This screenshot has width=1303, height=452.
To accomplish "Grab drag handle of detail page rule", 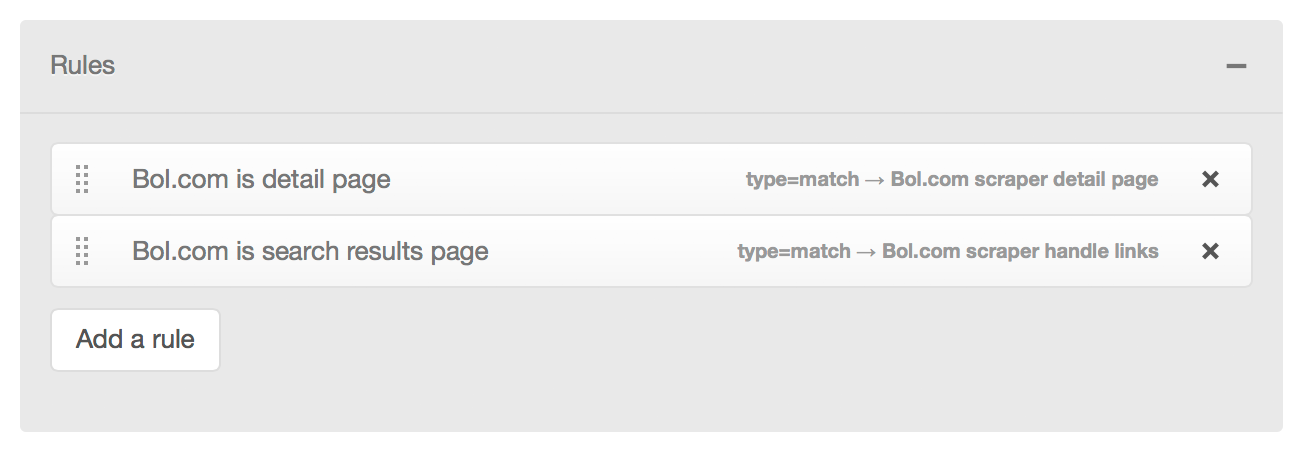I will (x=82, y=180).
